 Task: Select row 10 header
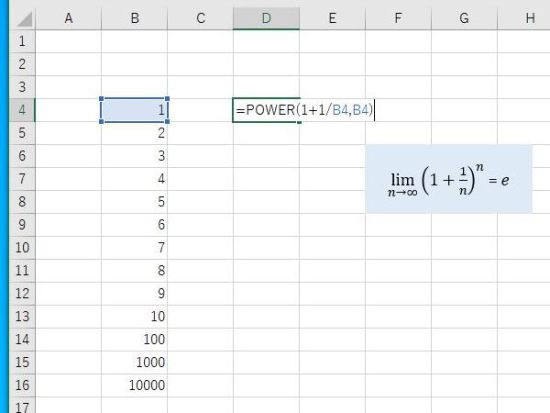tap(22, 248)
